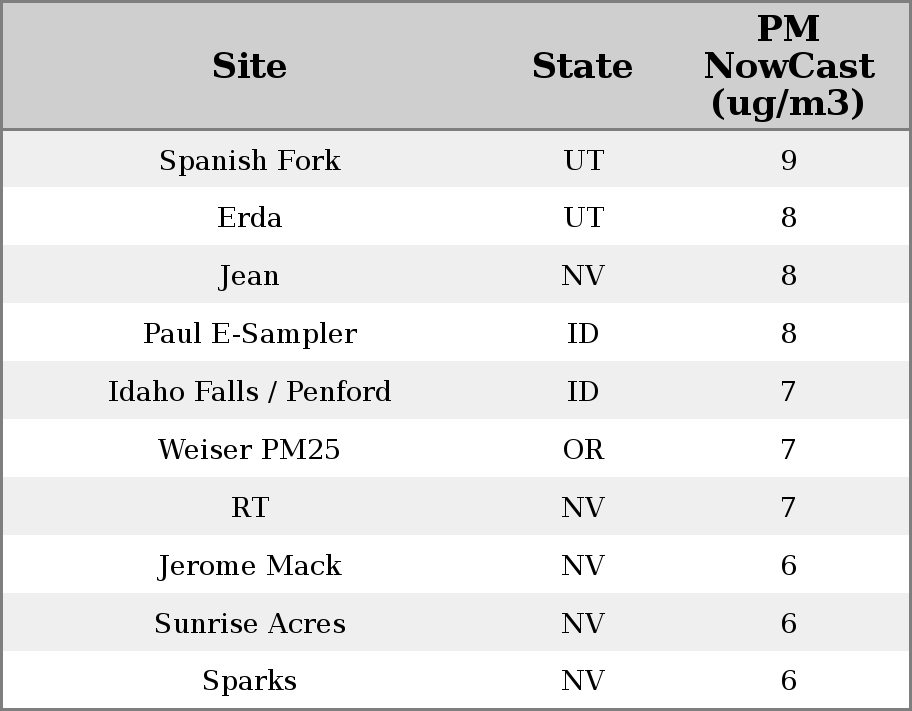Click the State column header
This screenshot has width=912, height=711.
[582, 67]
